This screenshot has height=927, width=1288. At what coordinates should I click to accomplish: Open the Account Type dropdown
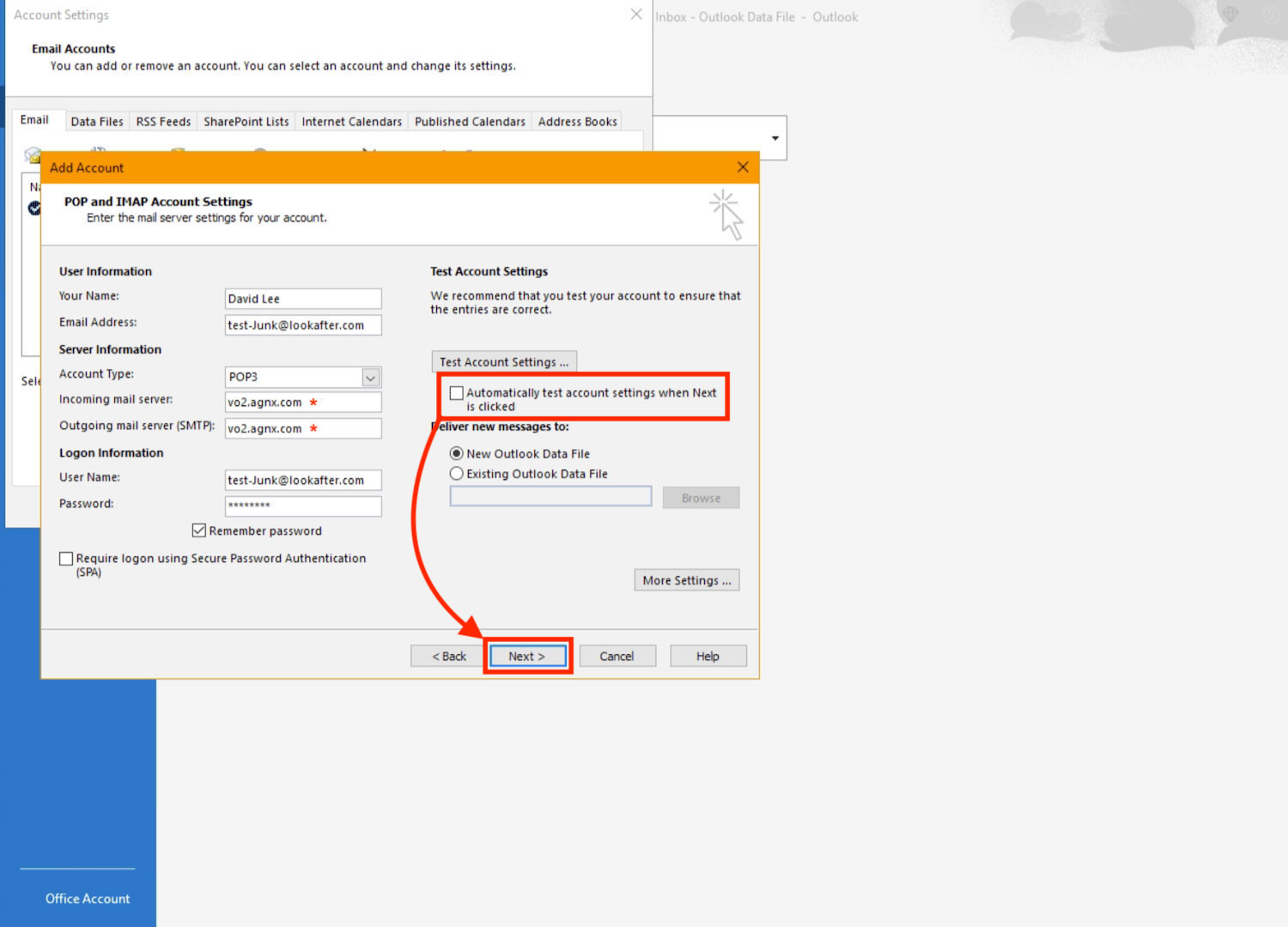(x=370, y=377)
